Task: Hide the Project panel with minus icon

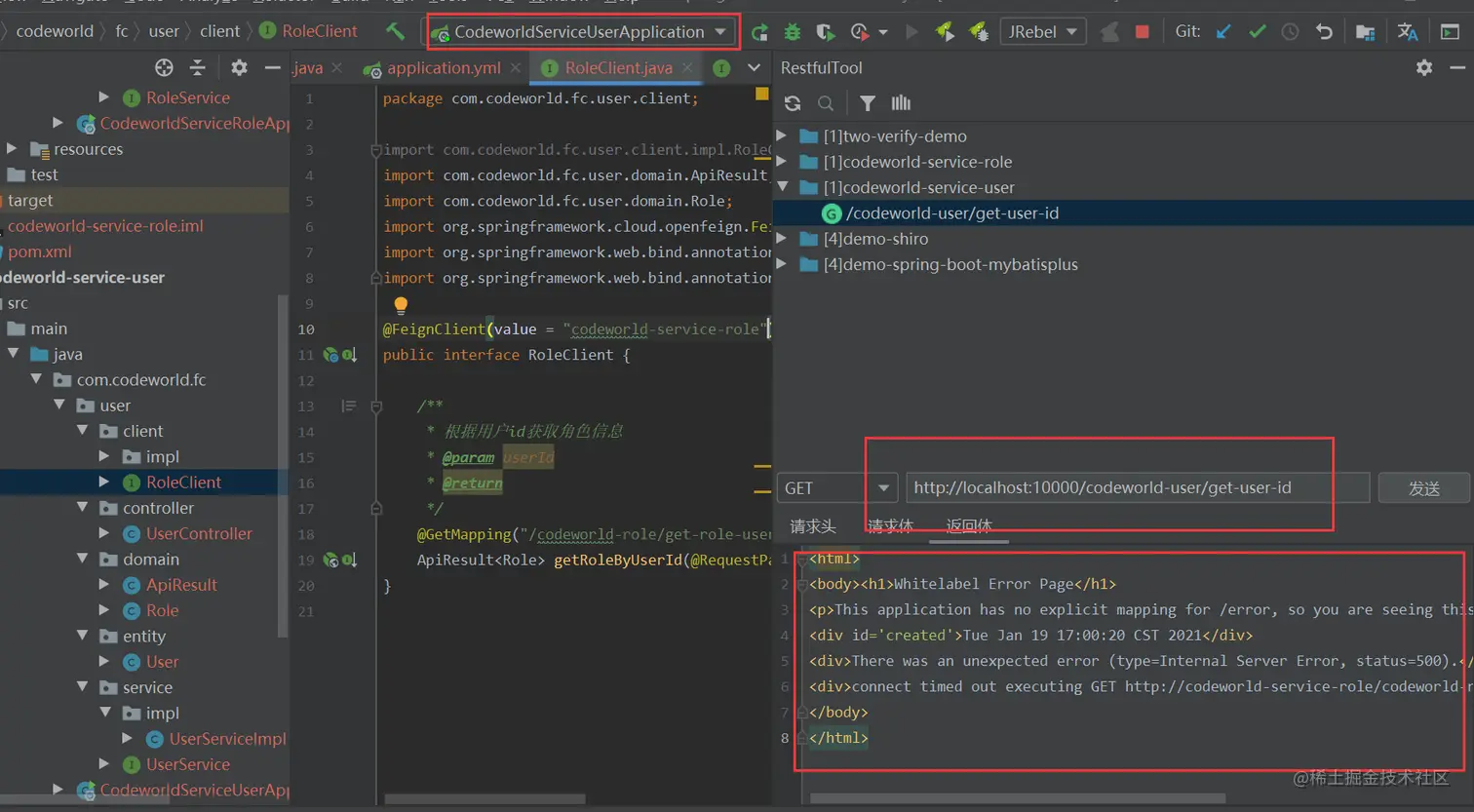Action: tap(273, 67)
